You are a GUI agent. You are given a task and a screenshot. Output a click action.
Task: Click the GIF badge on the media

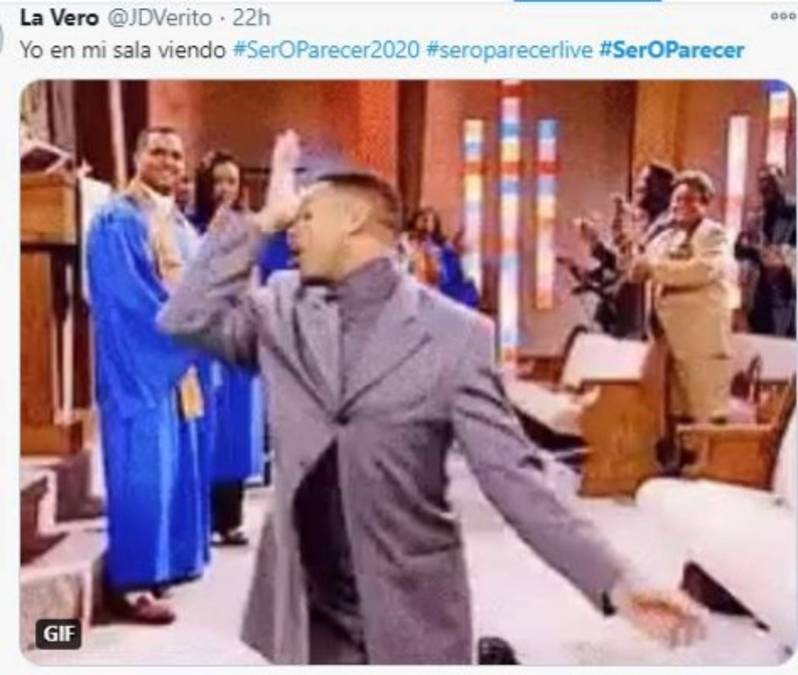pyautogui.click(x=58, y=633)
